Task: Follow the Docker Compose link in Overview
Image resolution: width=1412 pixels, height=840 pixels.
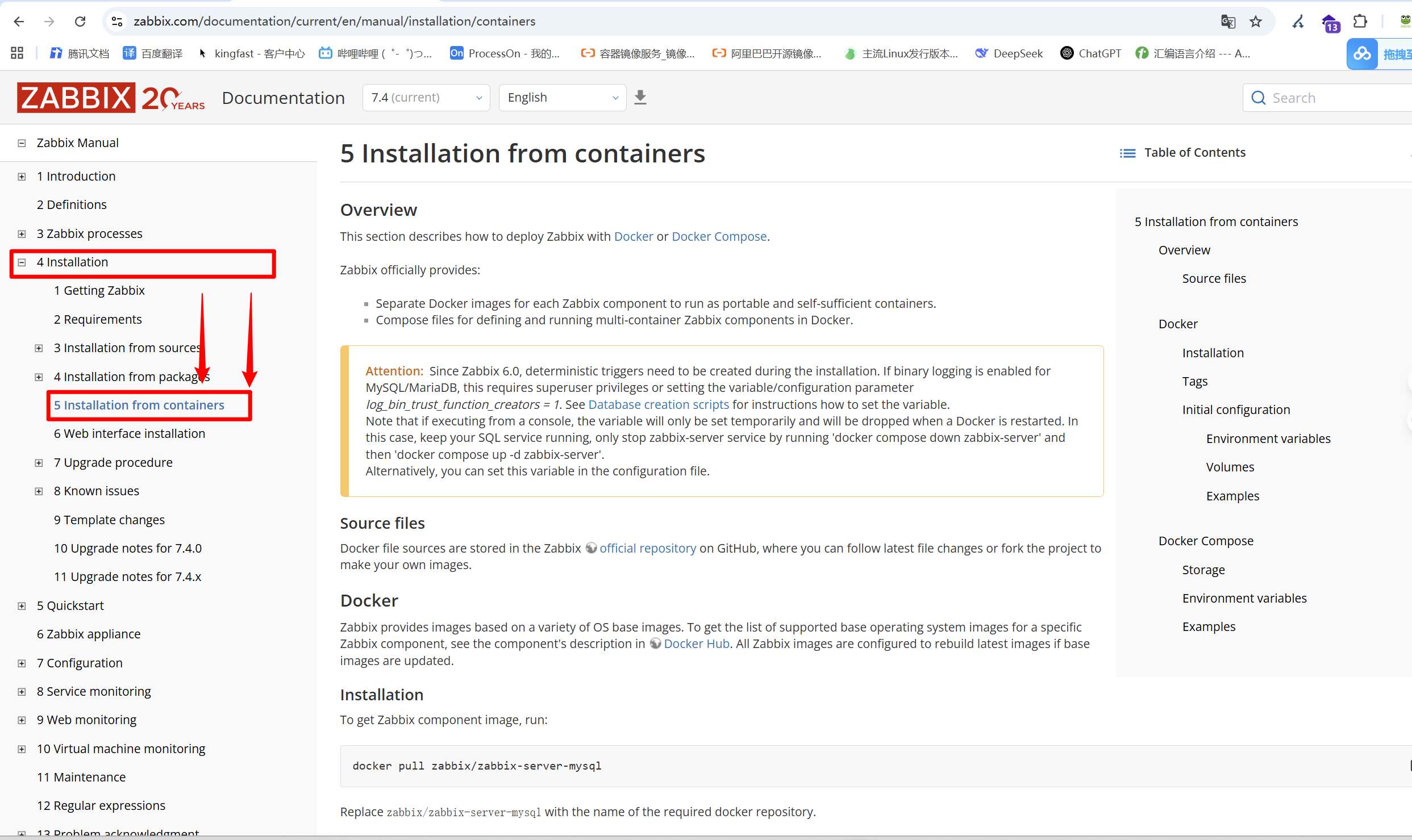Action: point(719,237)
